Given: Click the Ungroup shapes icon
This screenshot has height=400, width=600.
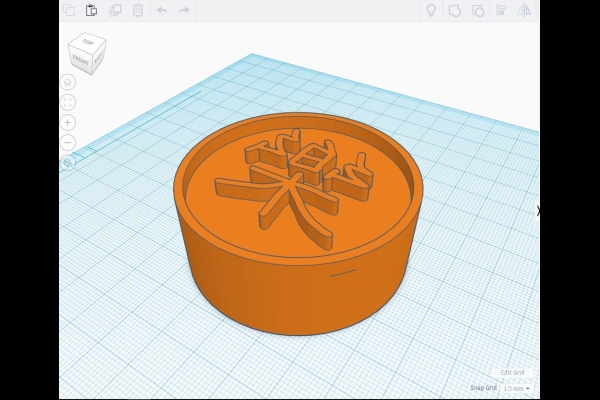Looking at the screenshot, I should coord(478,10).
